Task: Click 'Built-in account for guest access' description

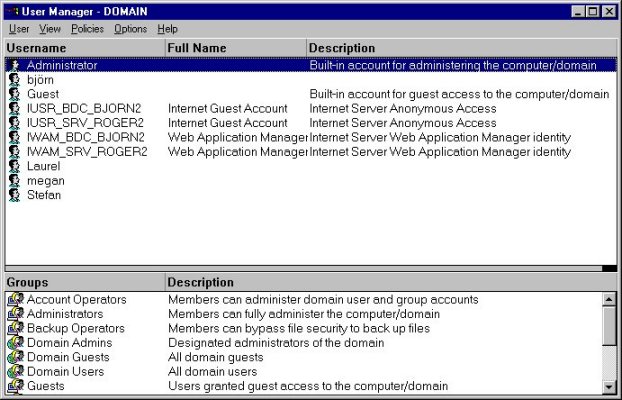Action: click(x=459, y=94)
